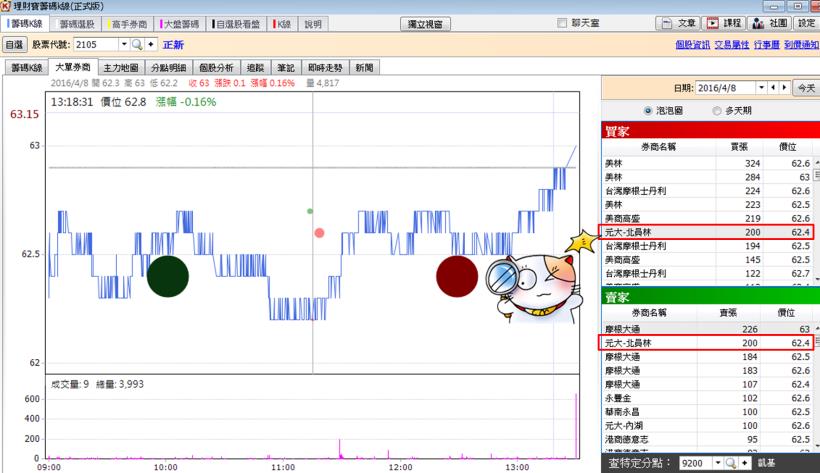Expand the stock code 2105 dropdown
820x473 pixels.
click(124, 45)
